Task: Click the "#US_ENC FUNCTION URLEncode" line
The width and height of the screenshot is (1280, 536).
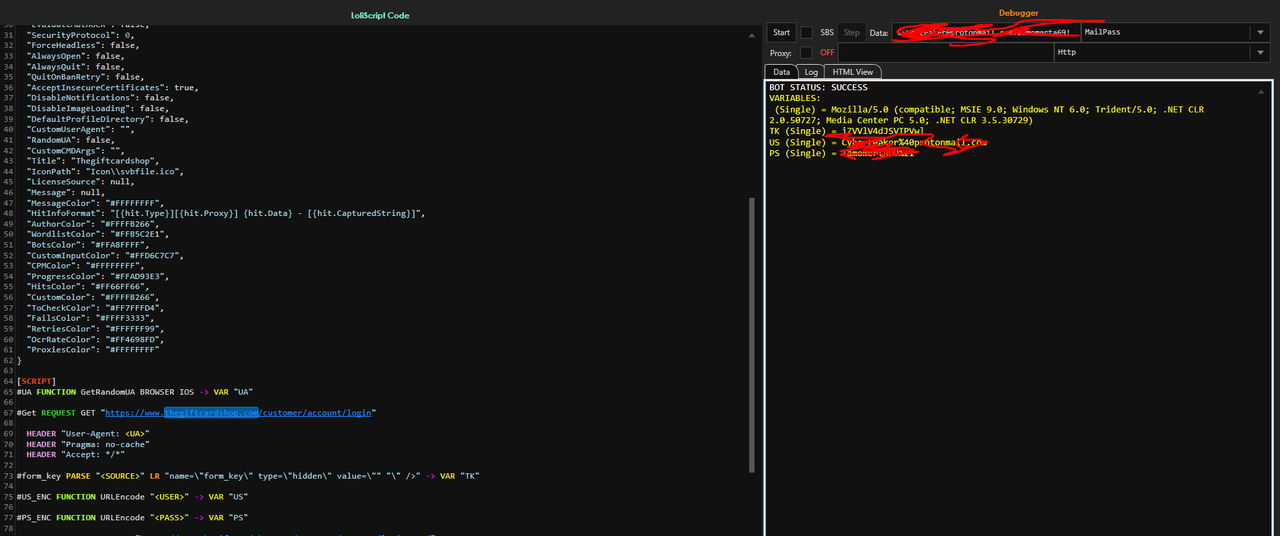Action: click(132, 496)
